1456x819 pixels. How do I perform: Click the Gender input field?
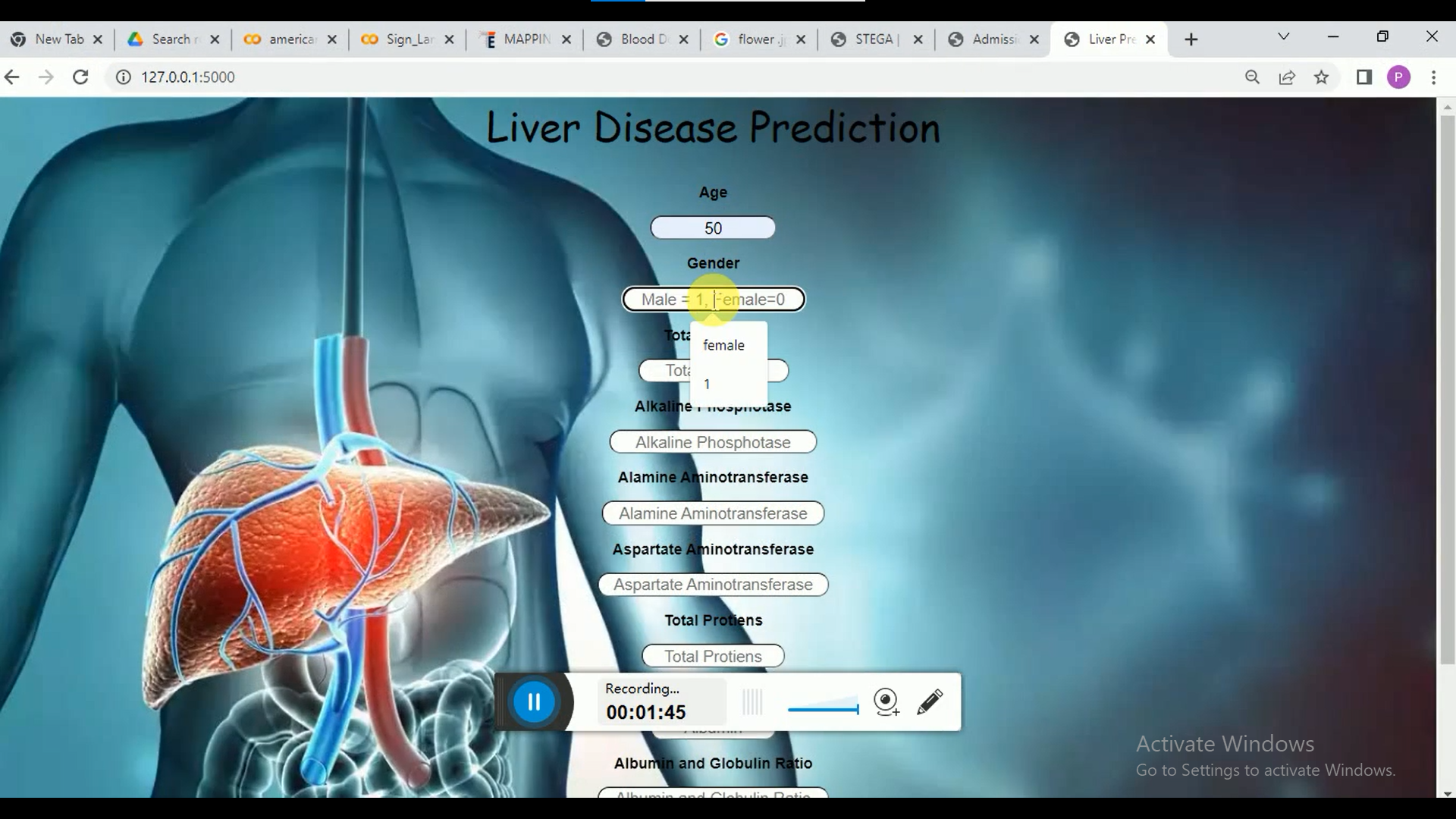[713, 300]
